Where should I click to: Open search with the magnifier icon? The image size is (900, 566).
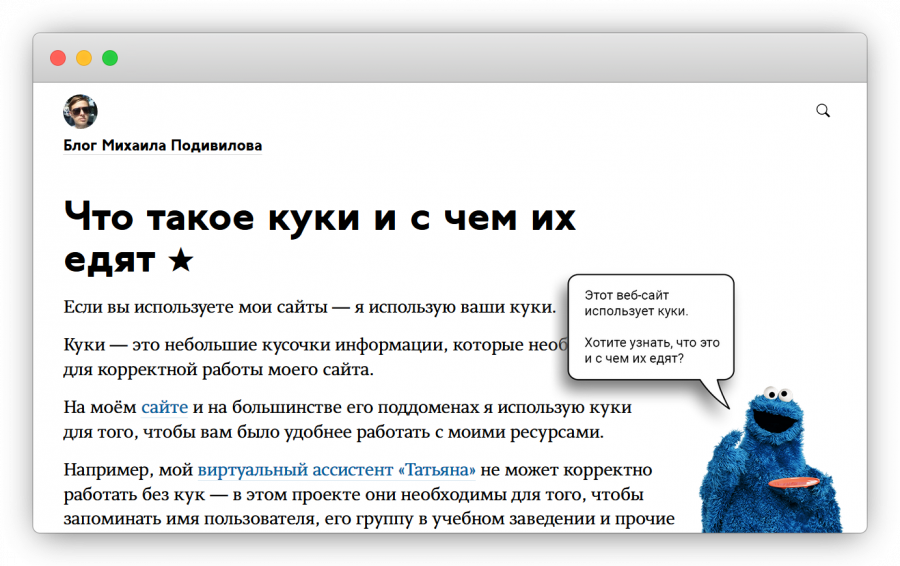point(823,111)
